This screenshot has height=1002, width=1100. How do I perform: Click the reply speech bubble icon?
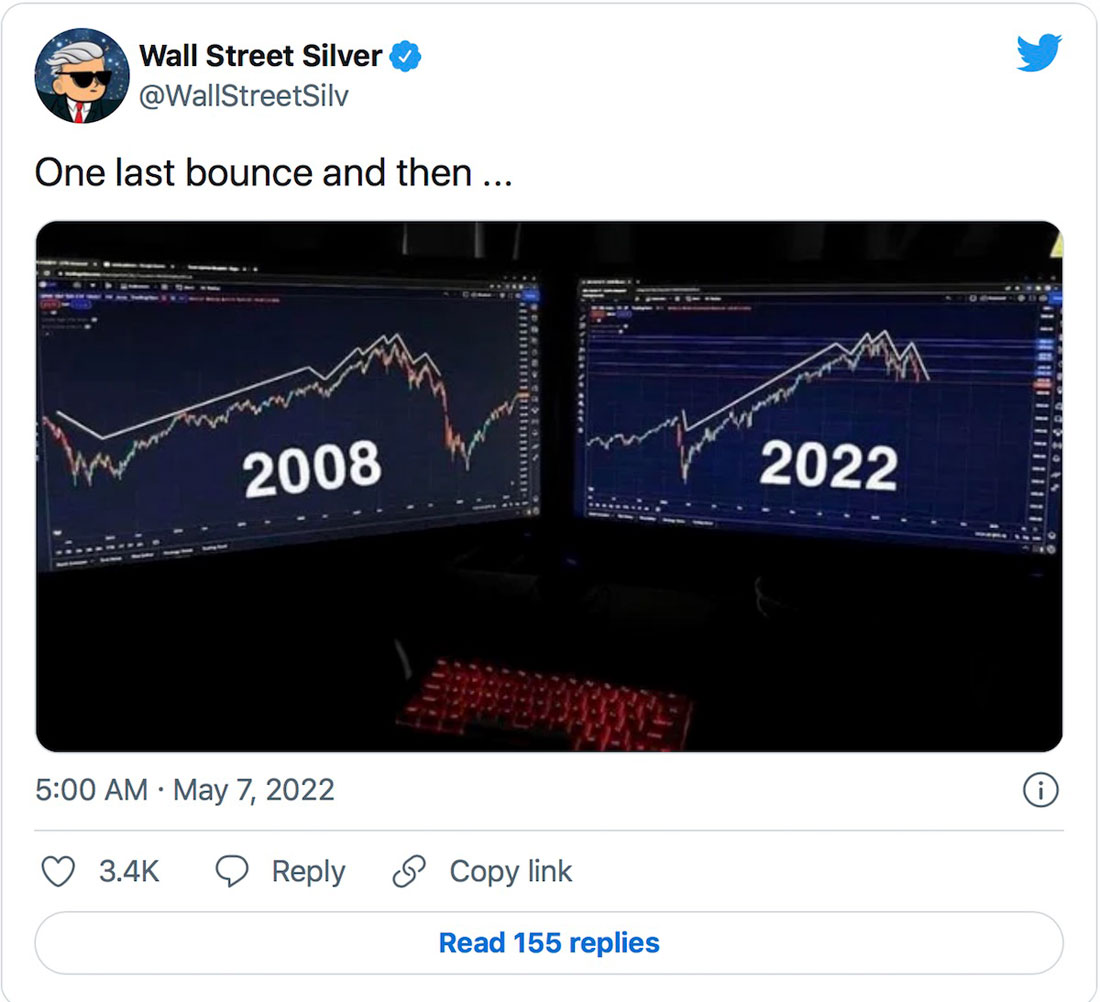(x=232, y=871)
